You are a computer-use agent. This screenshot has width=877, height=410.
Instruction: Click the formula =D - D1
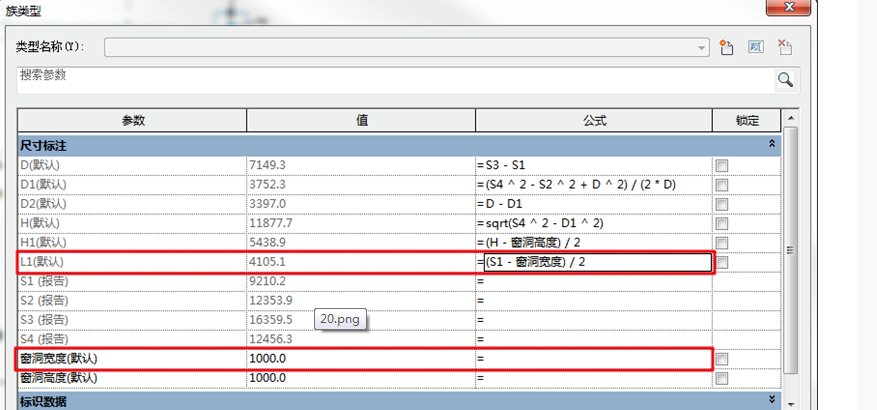pos(499,204)
